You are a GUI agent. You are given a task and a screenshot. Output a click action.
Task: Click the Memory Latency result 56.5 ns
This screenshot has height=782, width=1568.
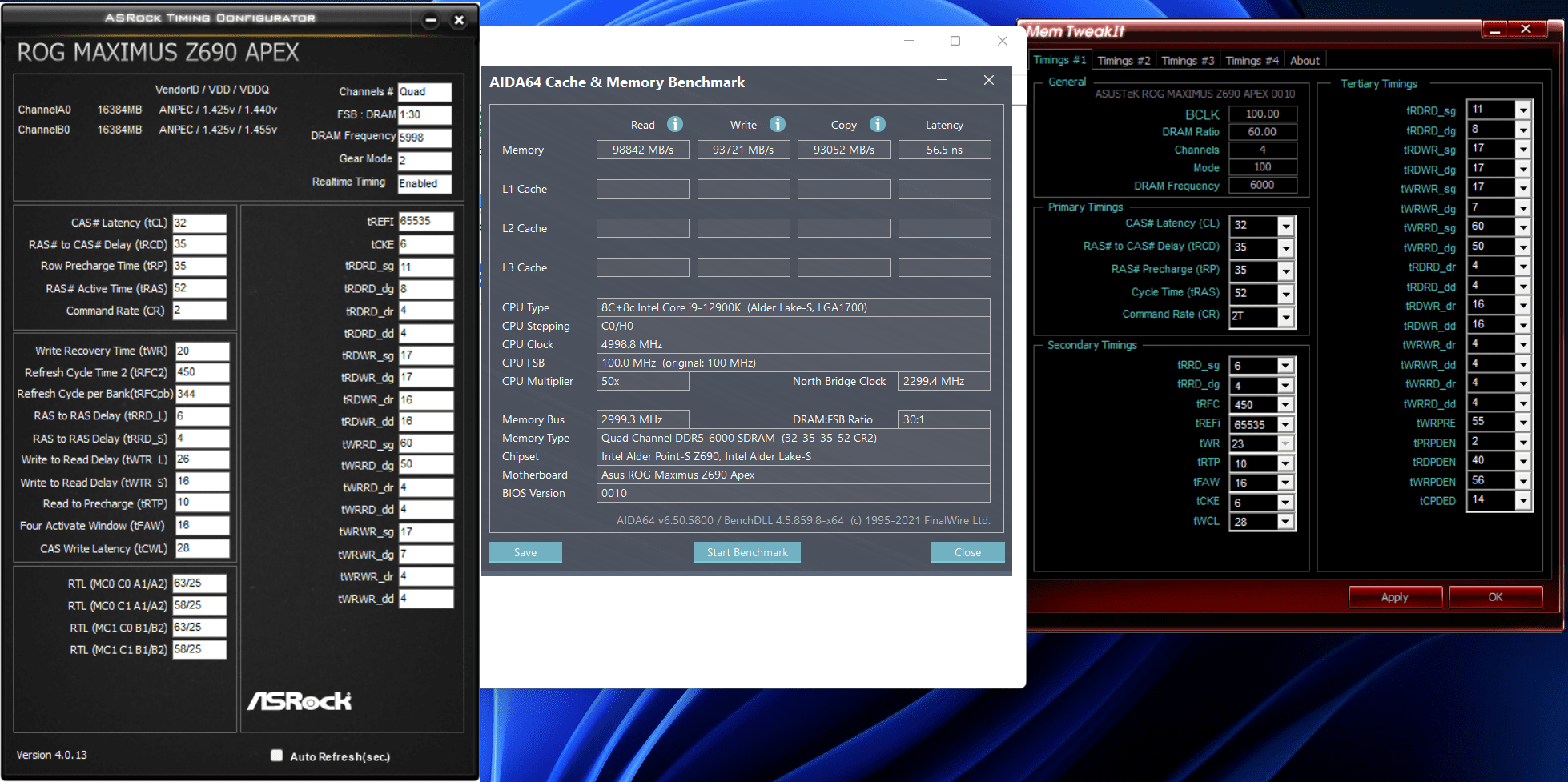tap(945, 150)
